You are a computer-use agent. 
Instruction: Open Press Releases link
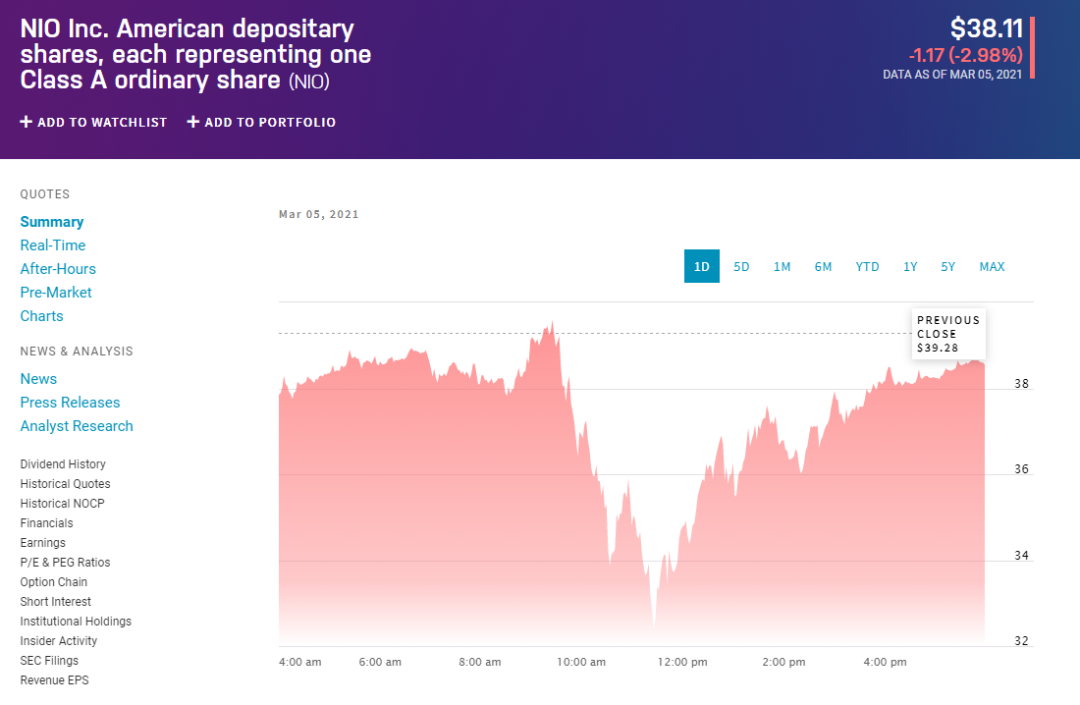70,402
